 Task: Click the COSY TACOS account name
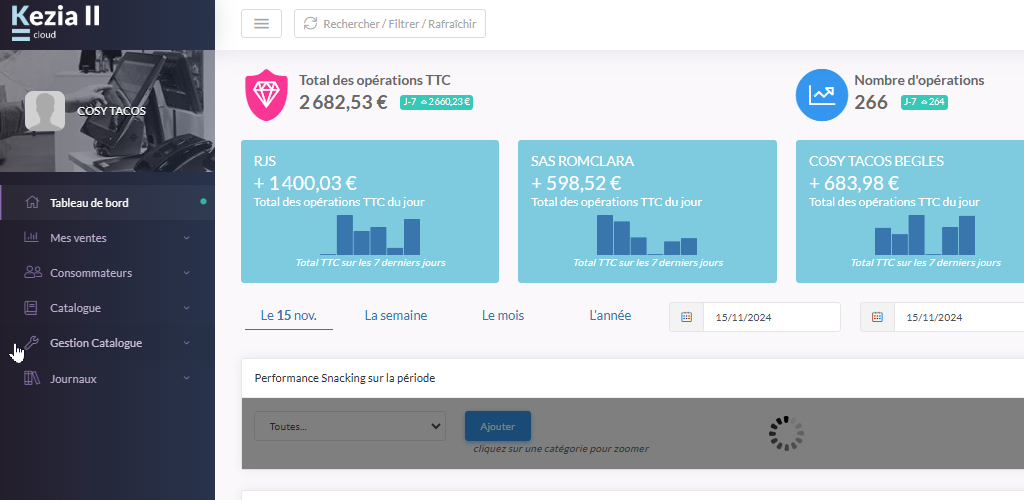pos(112,111)
